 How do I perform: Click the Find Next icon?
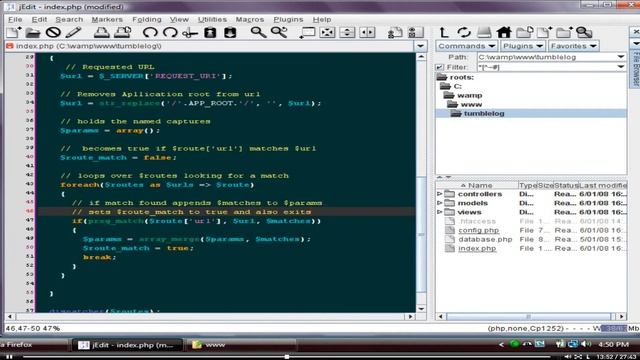point(279,32)
